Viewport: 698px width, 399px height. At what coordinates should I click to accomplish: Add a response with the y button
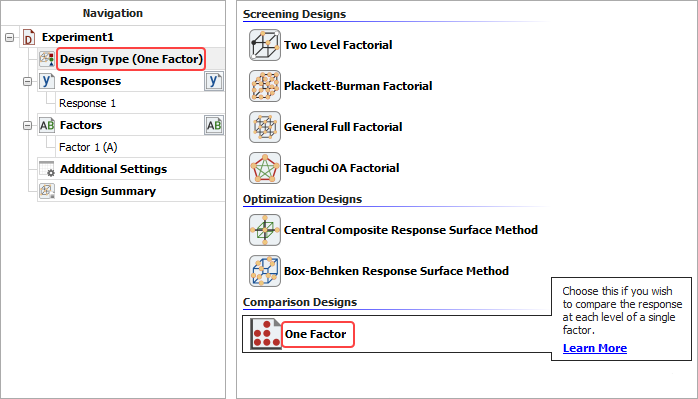(214, 81)
